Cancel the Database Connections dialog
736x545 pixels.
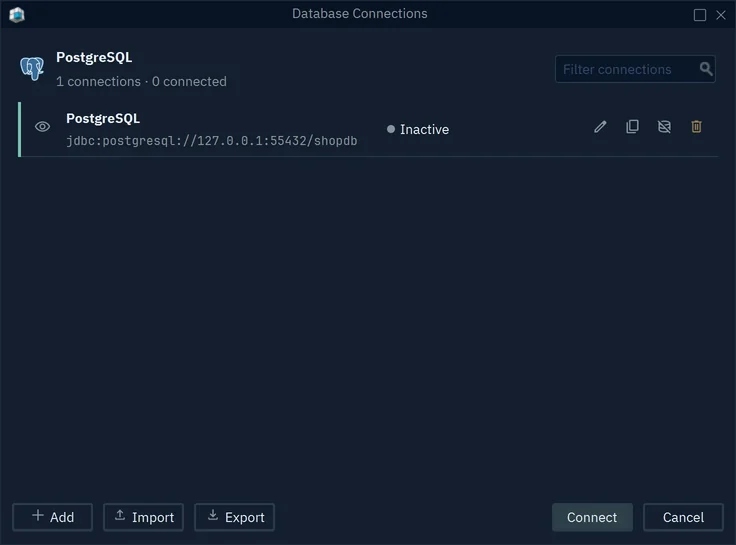[683, 517]
